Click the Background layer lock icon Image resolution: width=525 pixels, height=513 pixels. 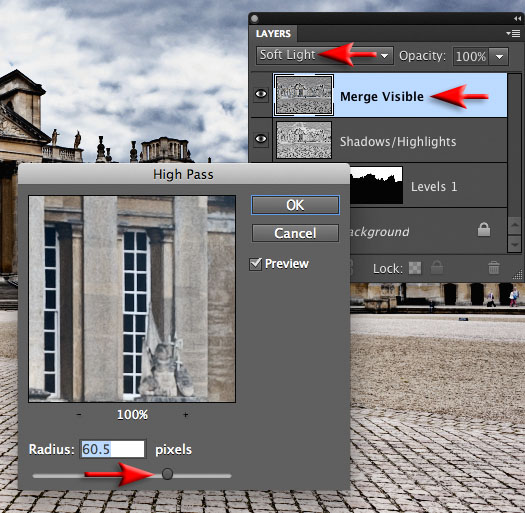tap(484, 230)
